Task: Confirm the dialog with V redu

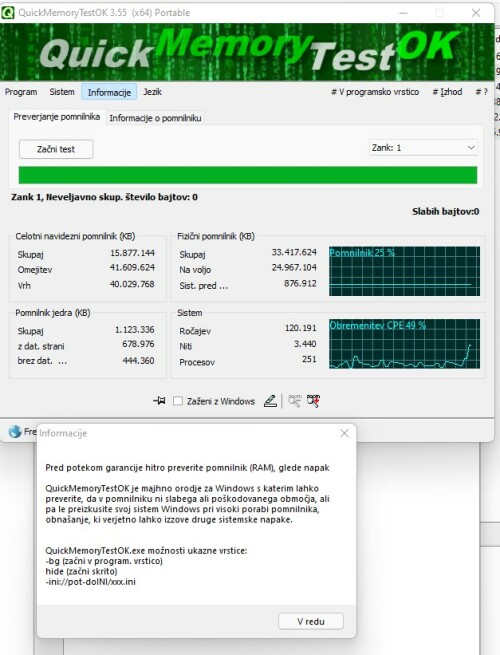Action: (311, 621)
